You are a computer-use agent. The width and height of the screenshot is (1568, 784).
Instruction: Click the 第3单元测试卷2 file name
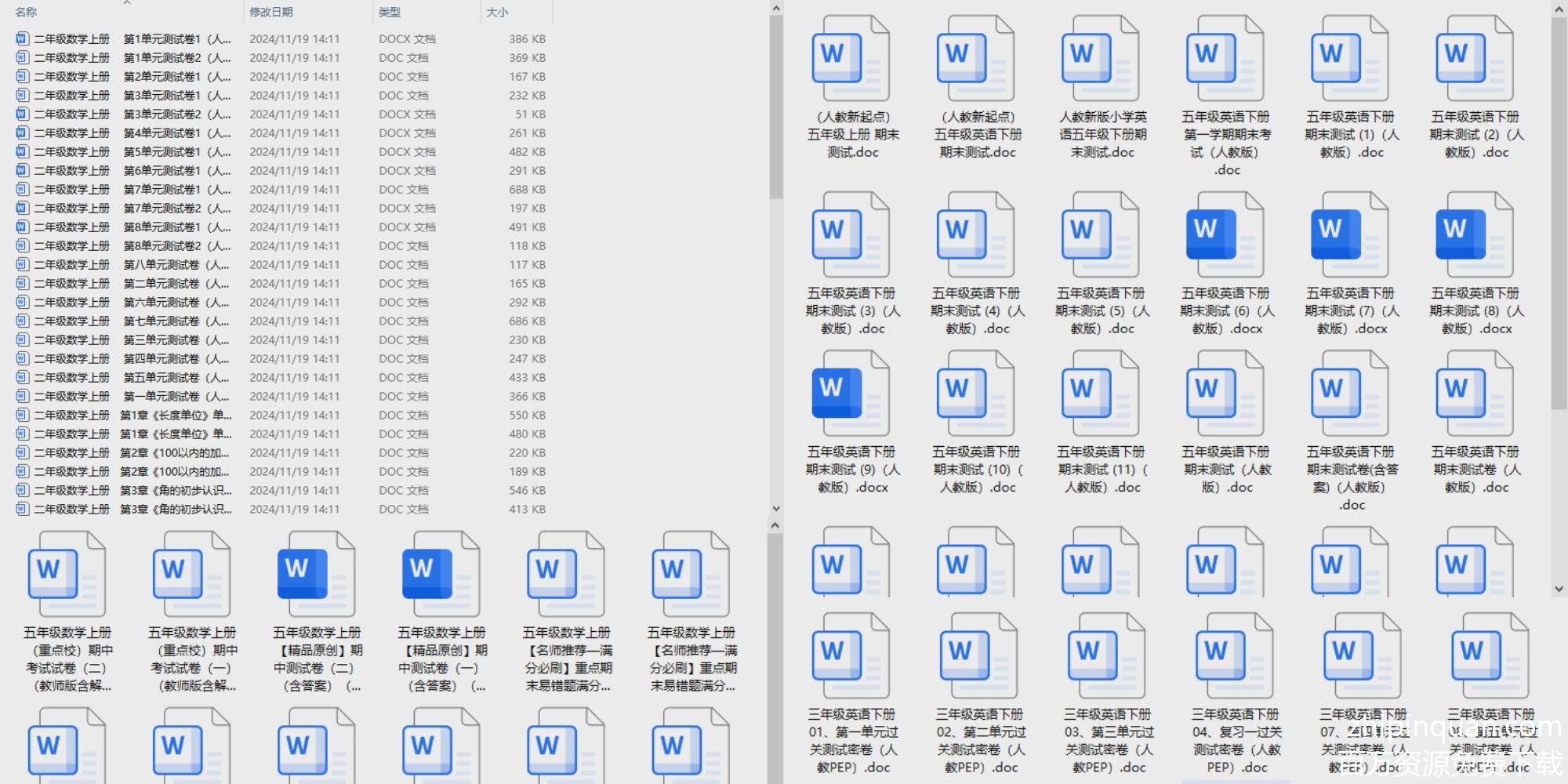pos(132,114)
